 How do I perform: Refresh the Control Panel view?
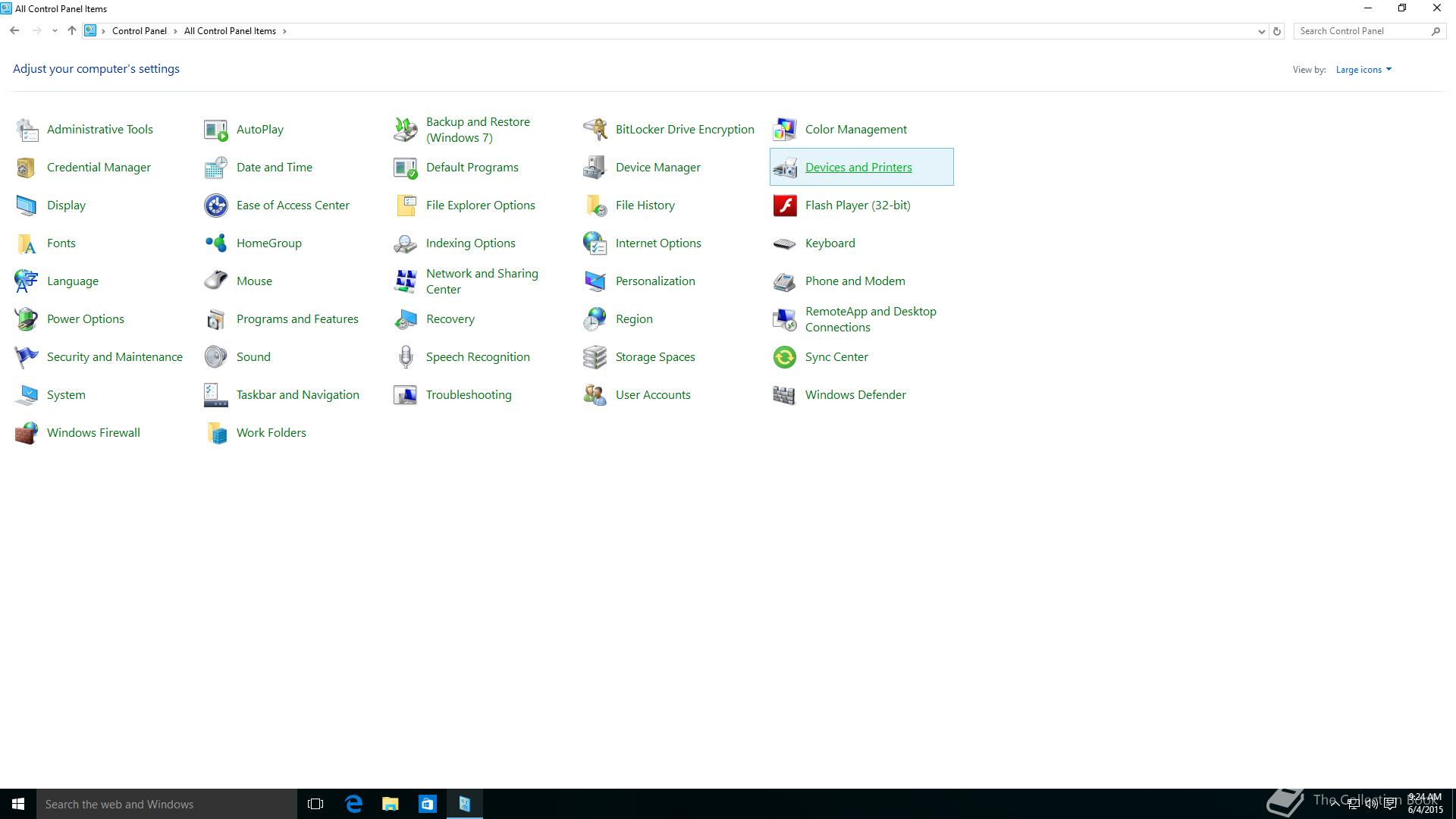pos(1277,31)
